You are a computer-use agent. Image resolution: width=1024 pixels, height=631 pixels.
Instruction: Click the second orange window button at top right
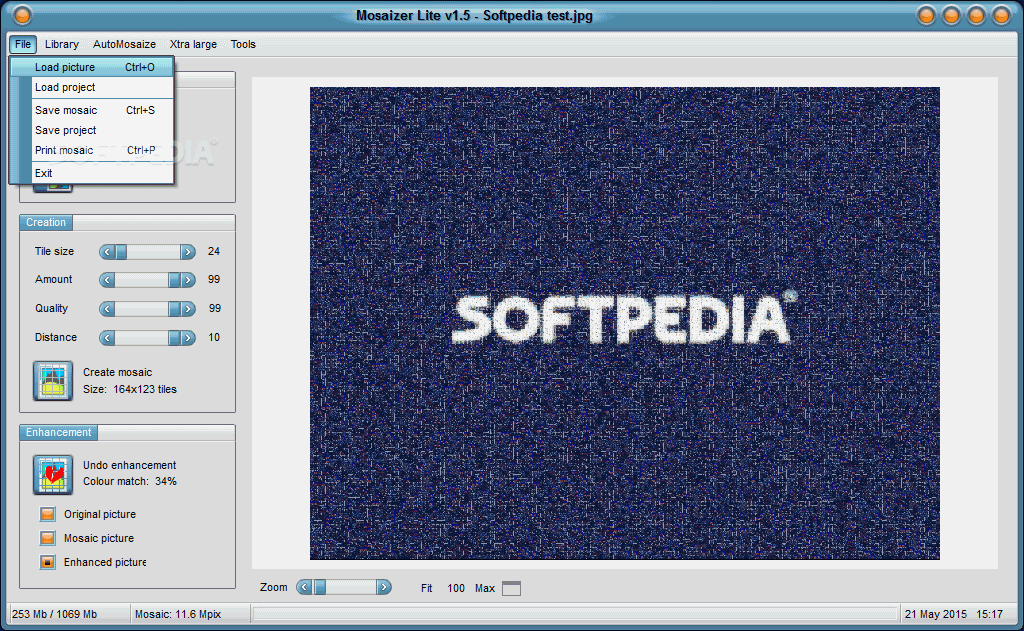[x=952, y=15]
